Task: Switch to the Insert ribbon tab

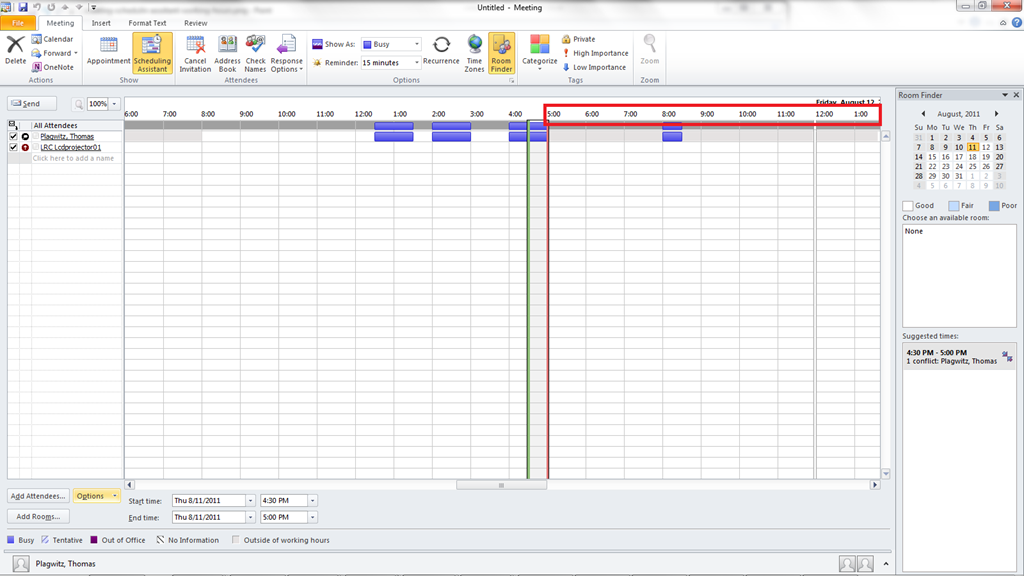Action: point(101,23)
